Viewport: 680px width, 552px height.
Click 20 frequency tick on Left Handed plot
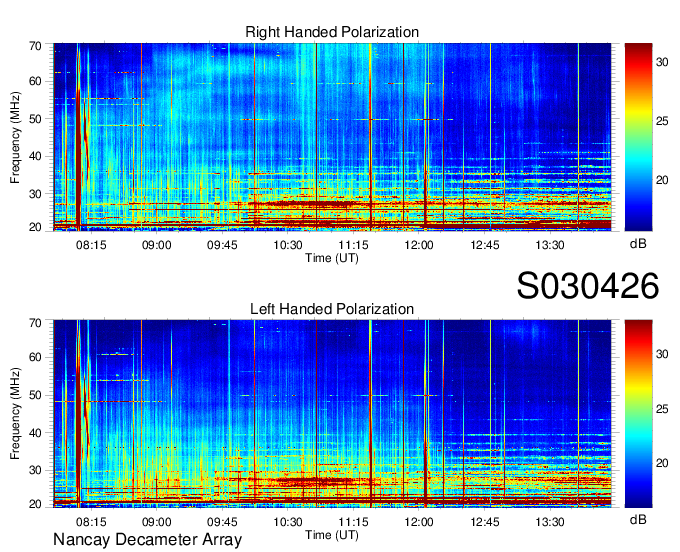pos(35,504)
